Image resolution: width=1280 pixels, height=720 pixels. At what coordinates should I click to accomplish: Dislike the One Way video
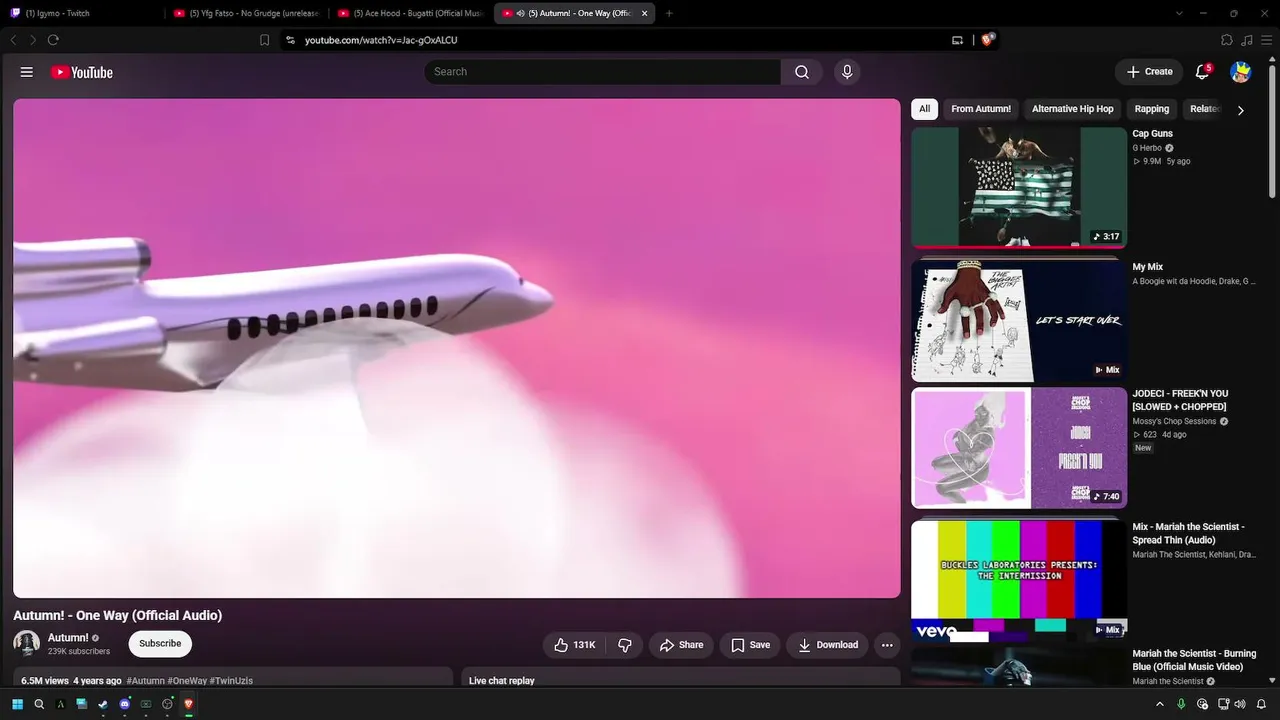click(625, 645)
